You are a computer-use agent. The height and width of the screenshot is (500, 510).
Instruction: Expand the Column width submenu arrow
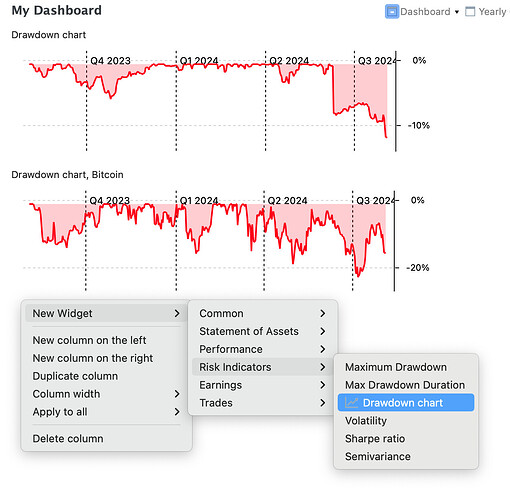(x=177, y=394)
